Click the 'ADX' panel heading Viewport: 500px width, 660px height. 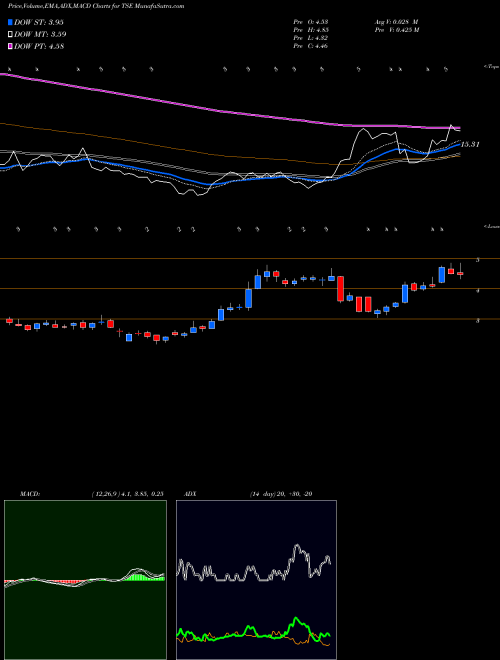(x=190, y=494)
